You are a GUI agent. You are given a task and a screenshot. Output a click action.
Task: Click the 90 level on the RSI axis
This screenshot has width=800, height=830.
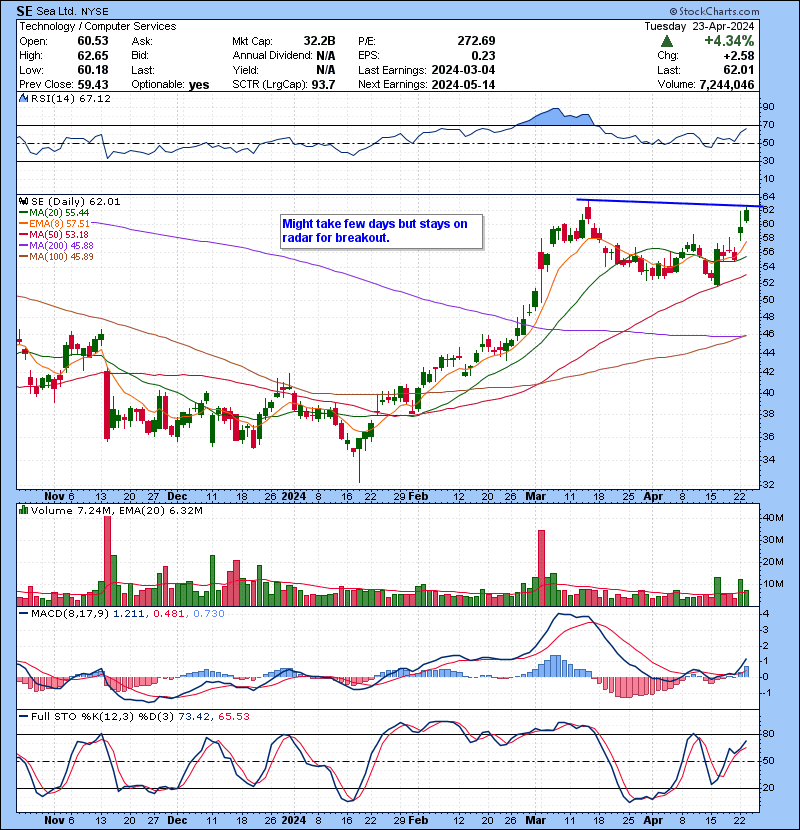pos(768,107)
